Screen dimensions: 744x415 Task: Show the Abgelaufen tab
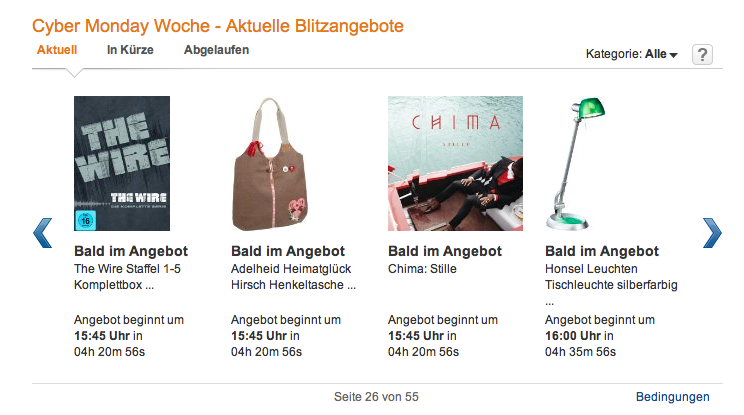coord(216,50)
